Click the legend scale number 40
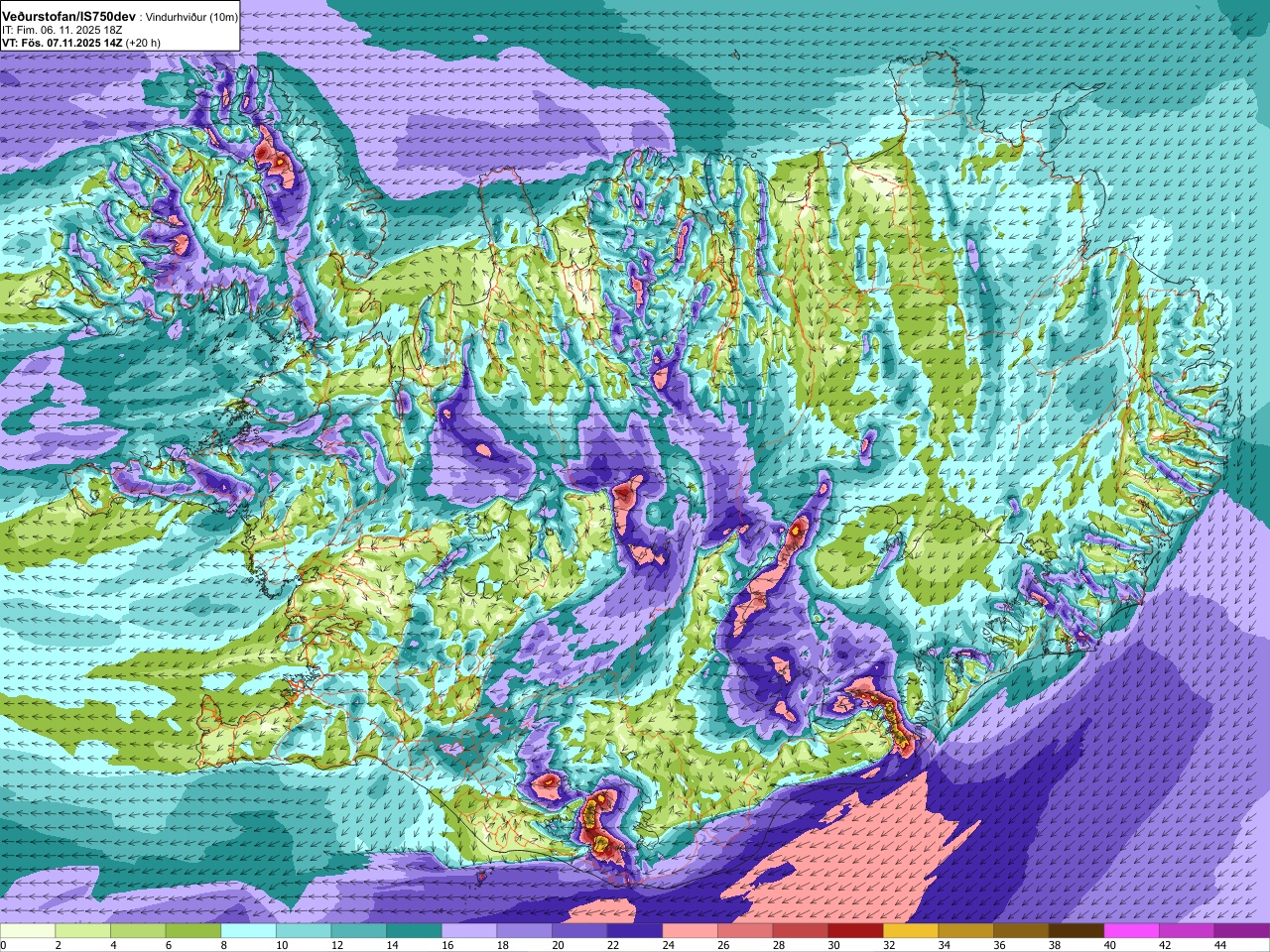The width and height of the screenshot is (1270, 952). (x=1109, y=945)
